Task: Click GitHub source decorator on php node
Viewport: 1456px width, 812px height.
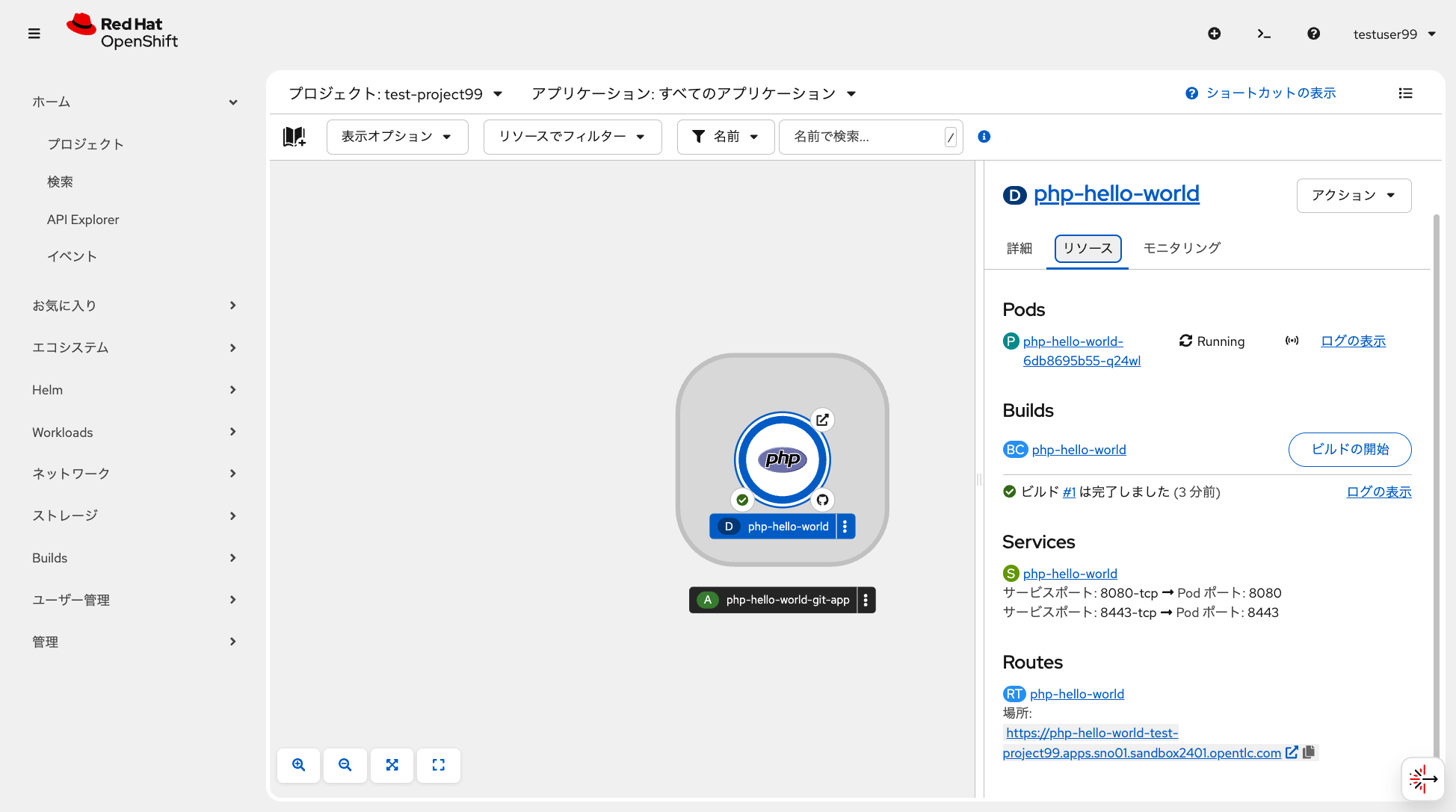Action: [822, 500]
